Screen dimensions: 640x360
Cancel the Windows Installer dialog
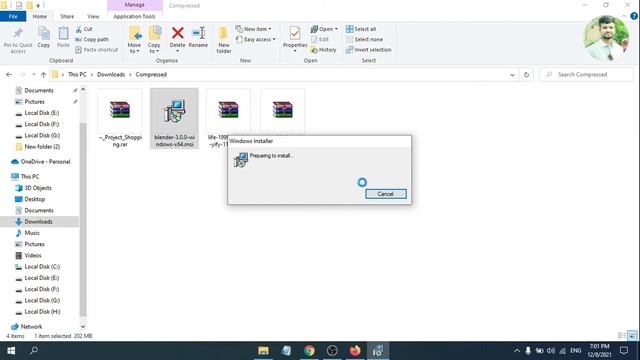386,194
